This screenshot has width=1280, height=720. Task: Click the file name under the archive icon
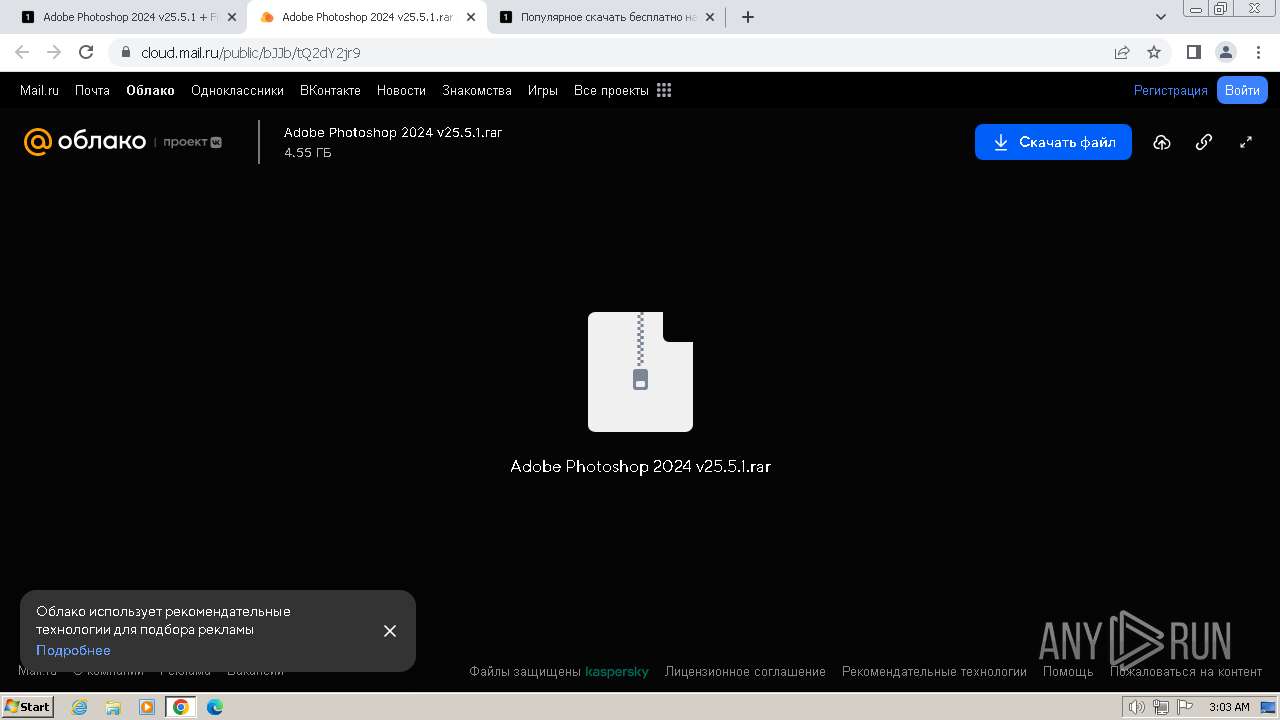640,466
